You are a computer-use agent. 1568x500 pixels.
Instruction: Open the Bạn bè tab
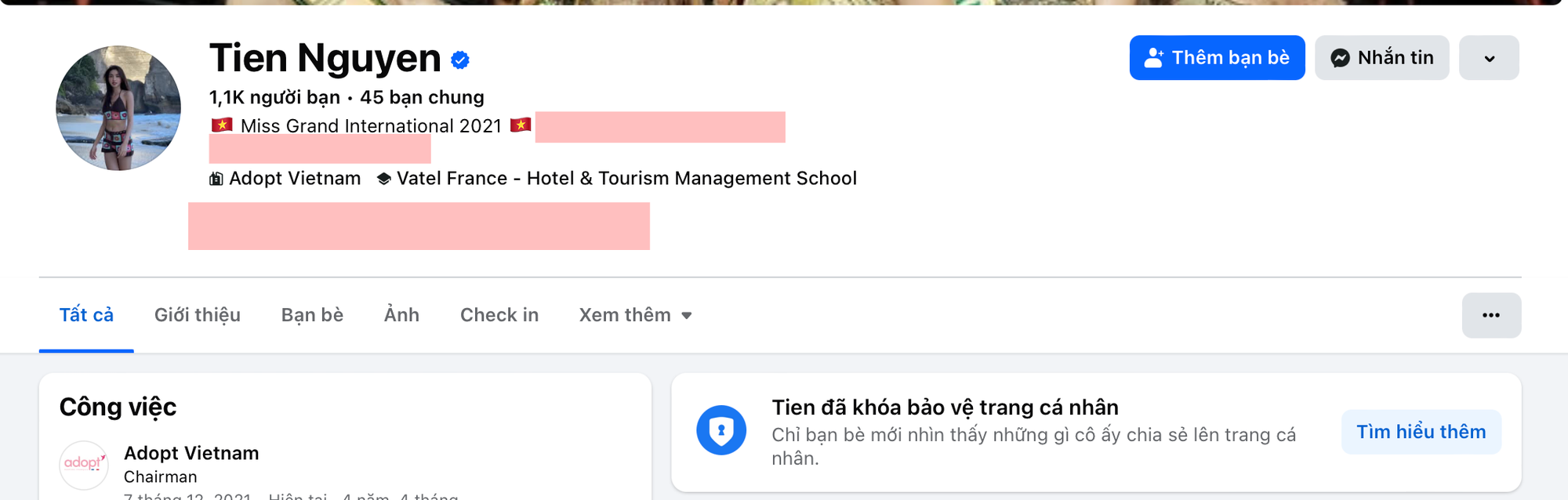[x=312, y=315]
